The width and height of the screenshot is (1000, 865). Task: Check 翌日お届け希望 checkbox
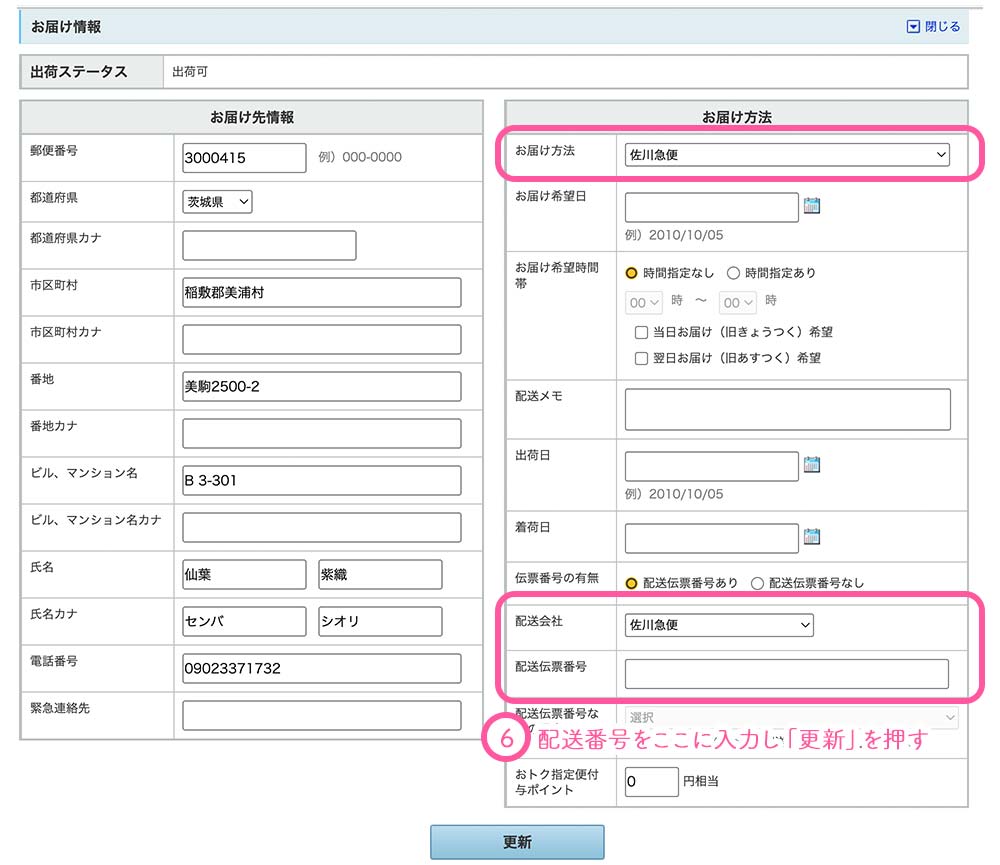(x=642, y=357)
